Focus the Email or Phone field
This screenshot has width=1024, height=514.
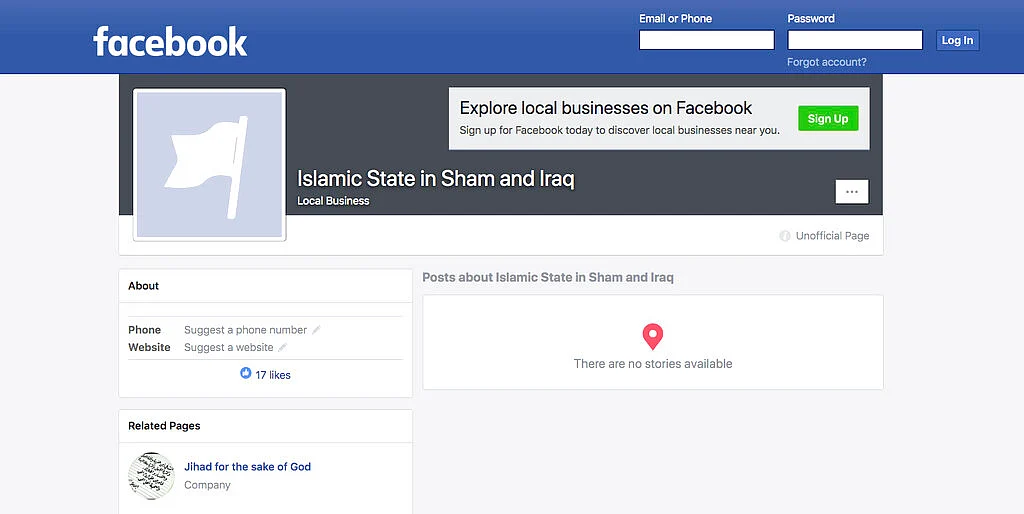707,40
